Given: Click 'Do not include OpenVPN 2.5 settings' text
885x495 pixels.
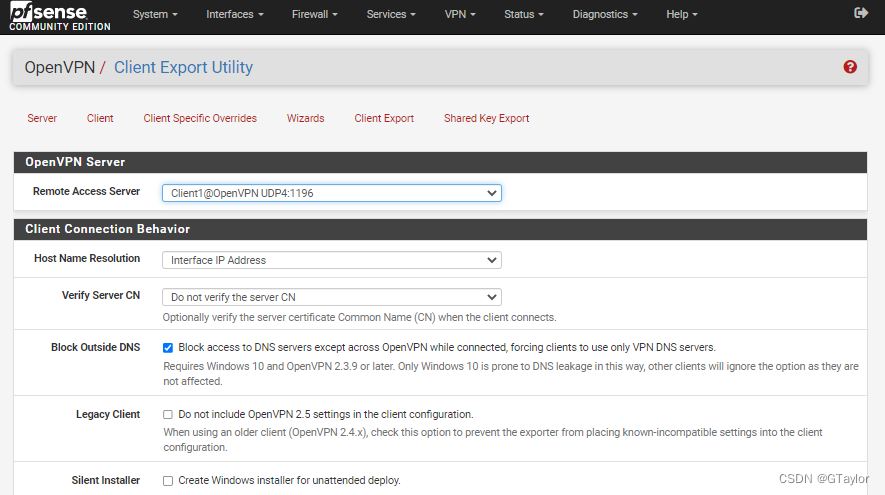Looking at the screenshot, I should [x=326, y=414].
